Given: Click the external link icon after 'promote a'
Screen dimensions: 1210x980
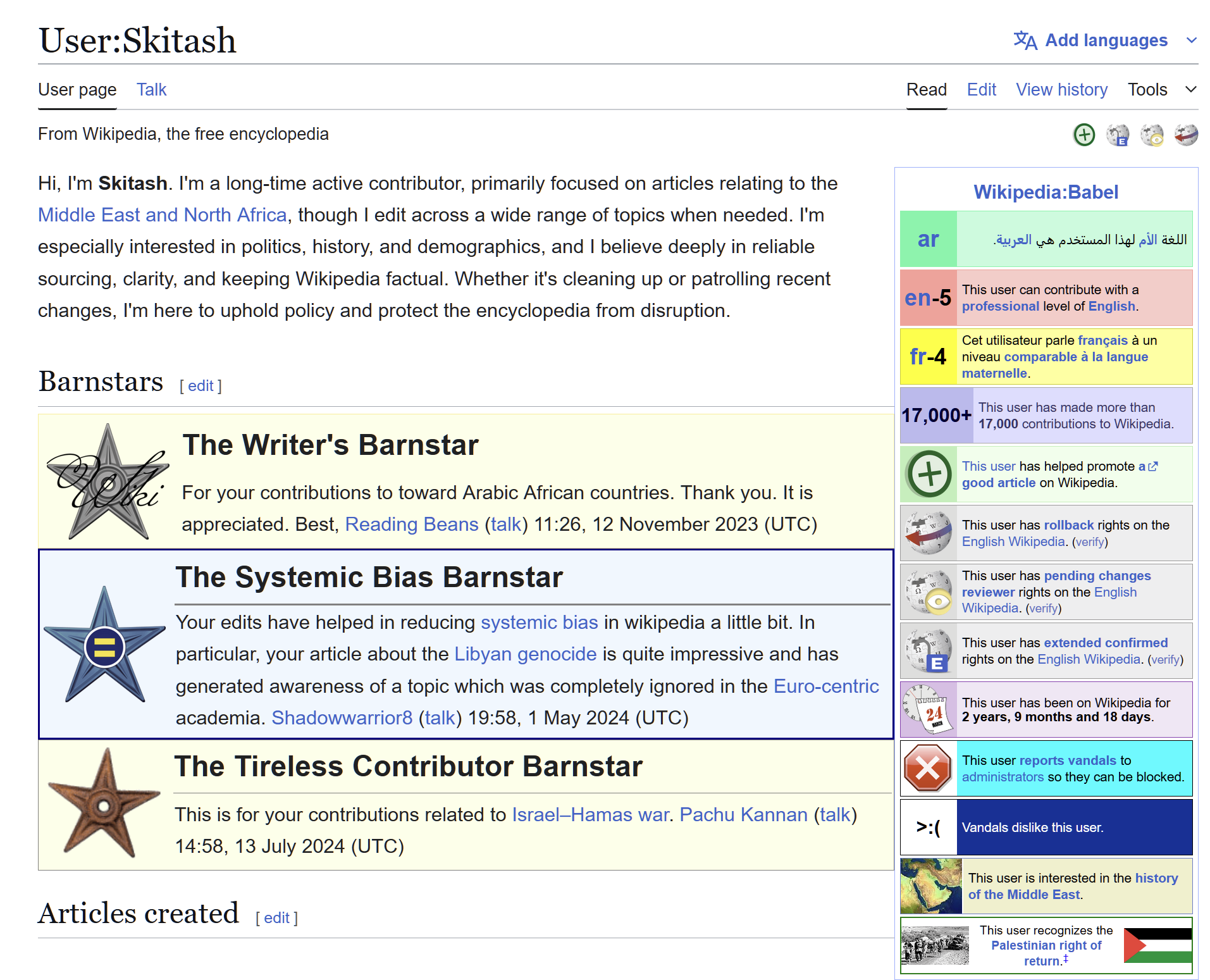Looking at the screenshot, I should click(1153, 466).
